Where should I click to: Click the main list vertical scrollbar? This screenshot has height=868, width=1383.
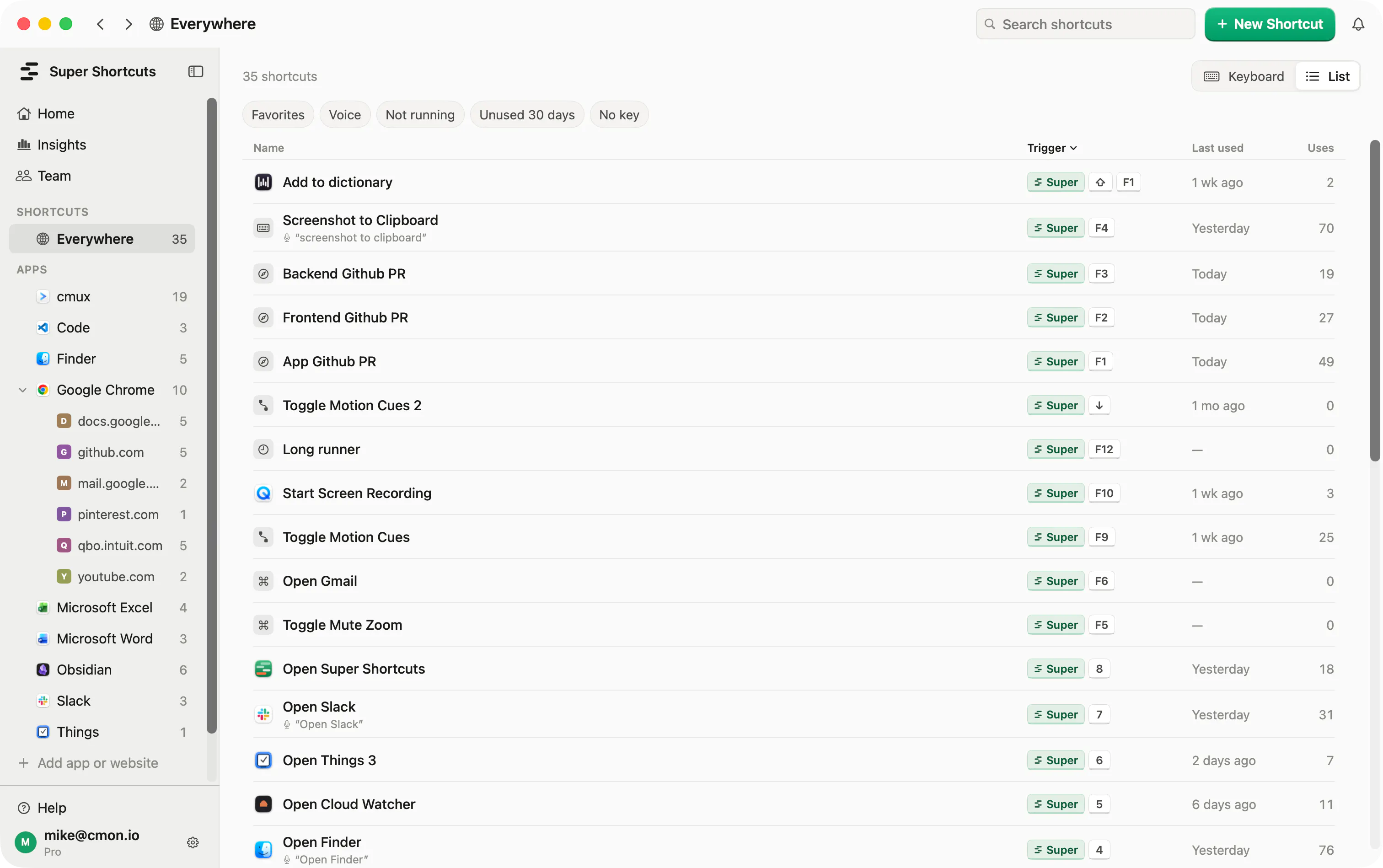point(1374,300)
